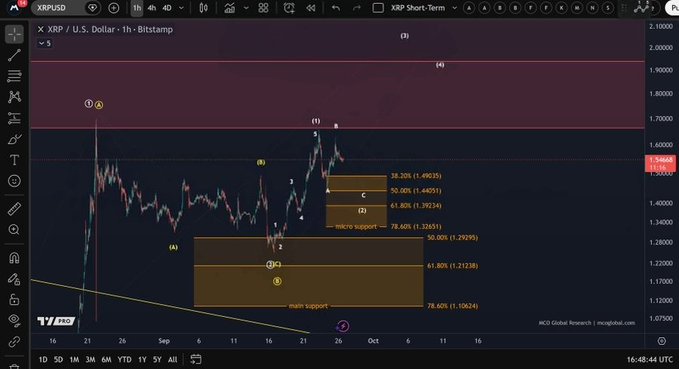The width and height of the screenshot is (679, 369).
Task: Select the ruler measure tool
Action: (14, 209)
